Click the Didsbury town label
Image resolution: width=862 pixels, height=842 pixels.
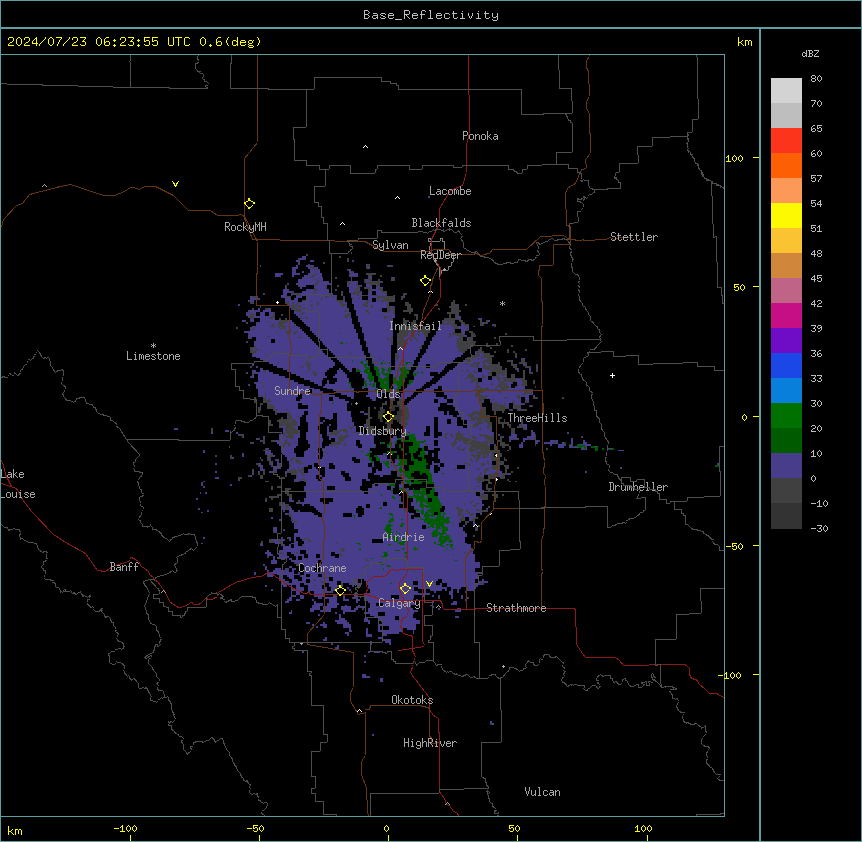pyautogui.click(x=383, y=431)
